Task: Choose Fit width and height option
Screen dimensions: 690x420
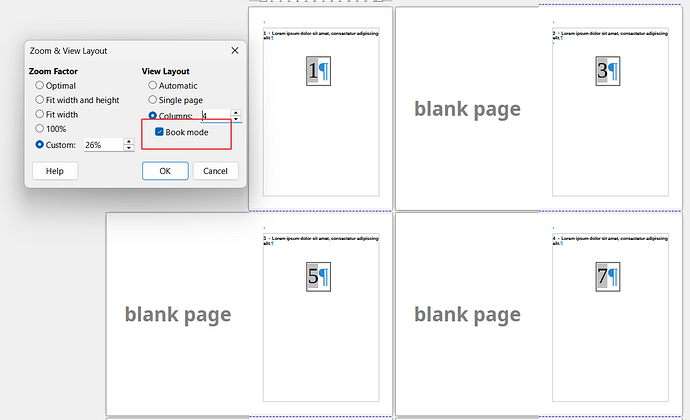Action: 40,100
